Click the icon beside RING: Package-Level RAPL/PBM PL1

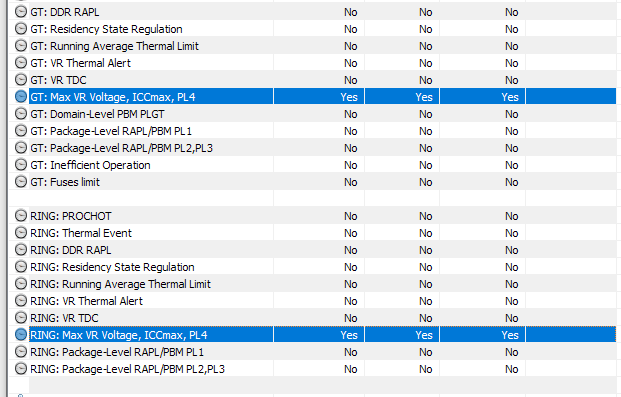[x=21, y=352]
